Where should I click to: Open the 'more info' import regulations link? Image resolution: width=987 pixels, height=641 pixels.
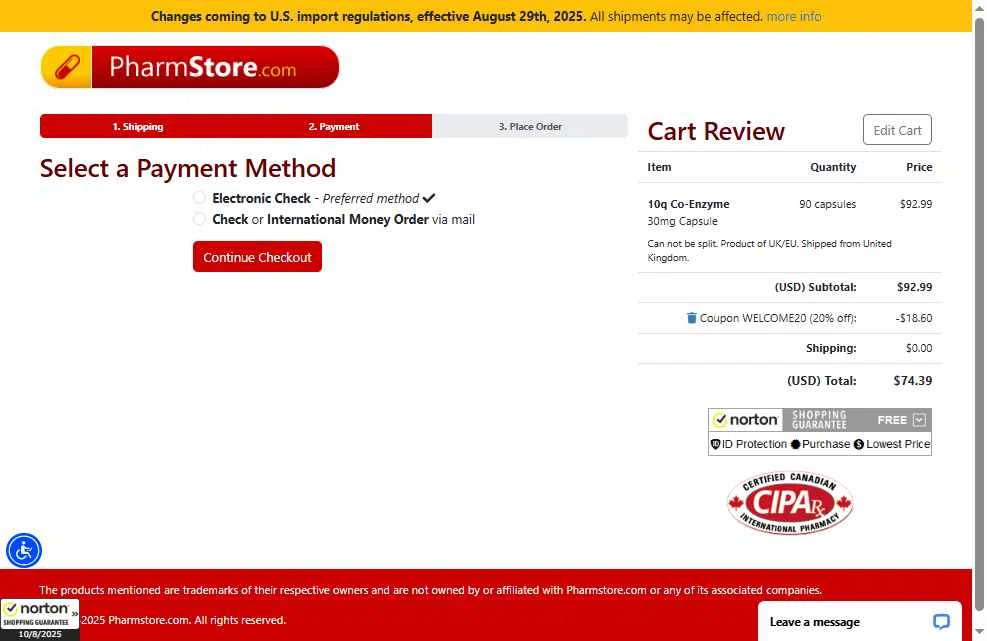click(x=794, y=16)
